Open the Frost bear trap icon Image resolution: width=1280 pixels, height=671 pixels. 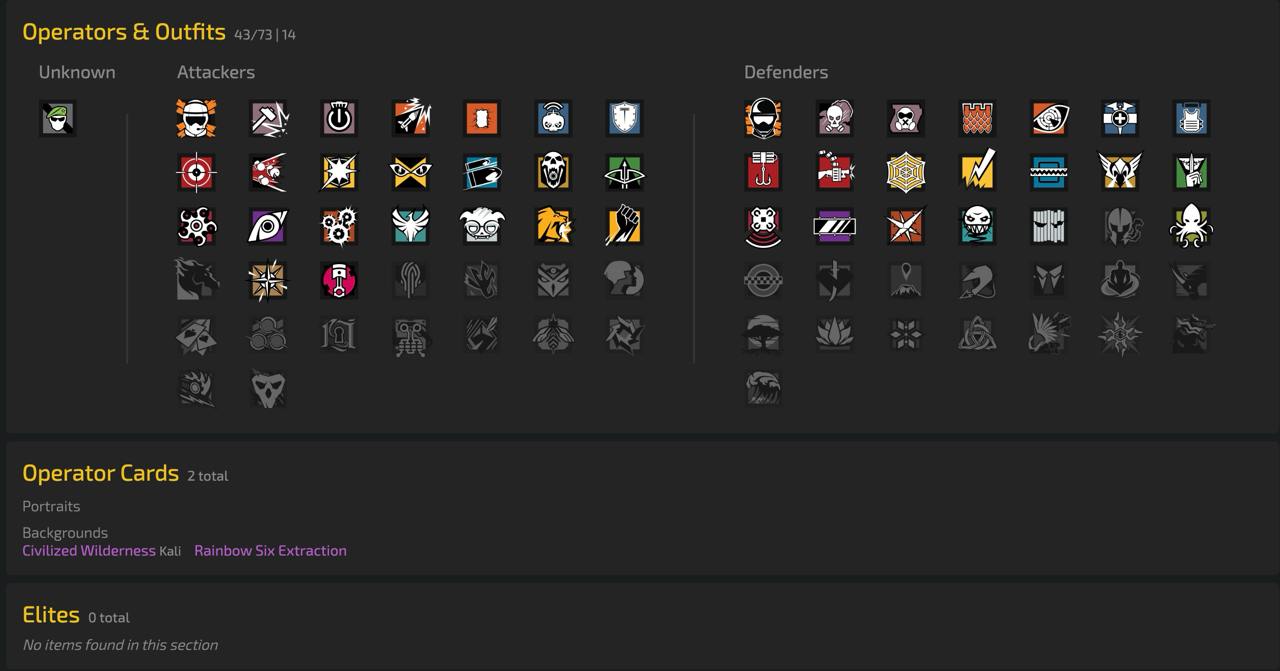point(1049,172)
